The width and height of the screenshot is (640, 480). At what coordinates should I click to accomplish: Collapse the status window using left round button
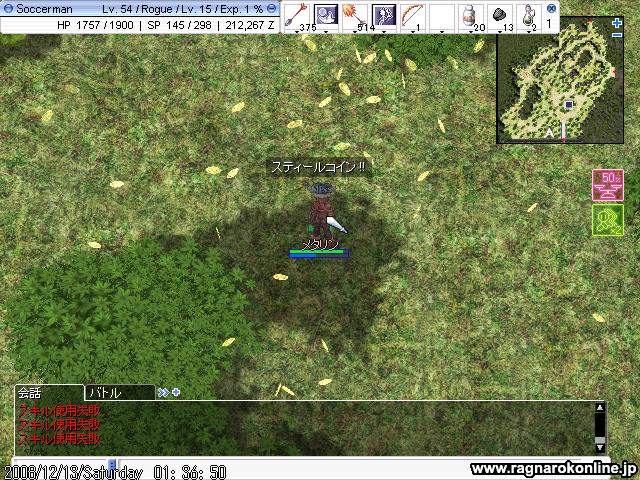point(8,8)
